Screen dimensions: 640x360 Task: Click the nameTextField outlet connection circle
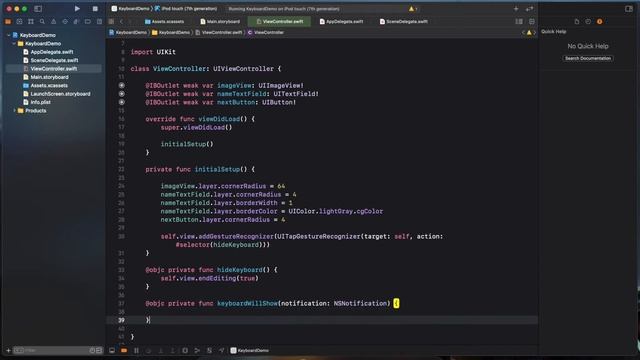click(x=122, y=94)
